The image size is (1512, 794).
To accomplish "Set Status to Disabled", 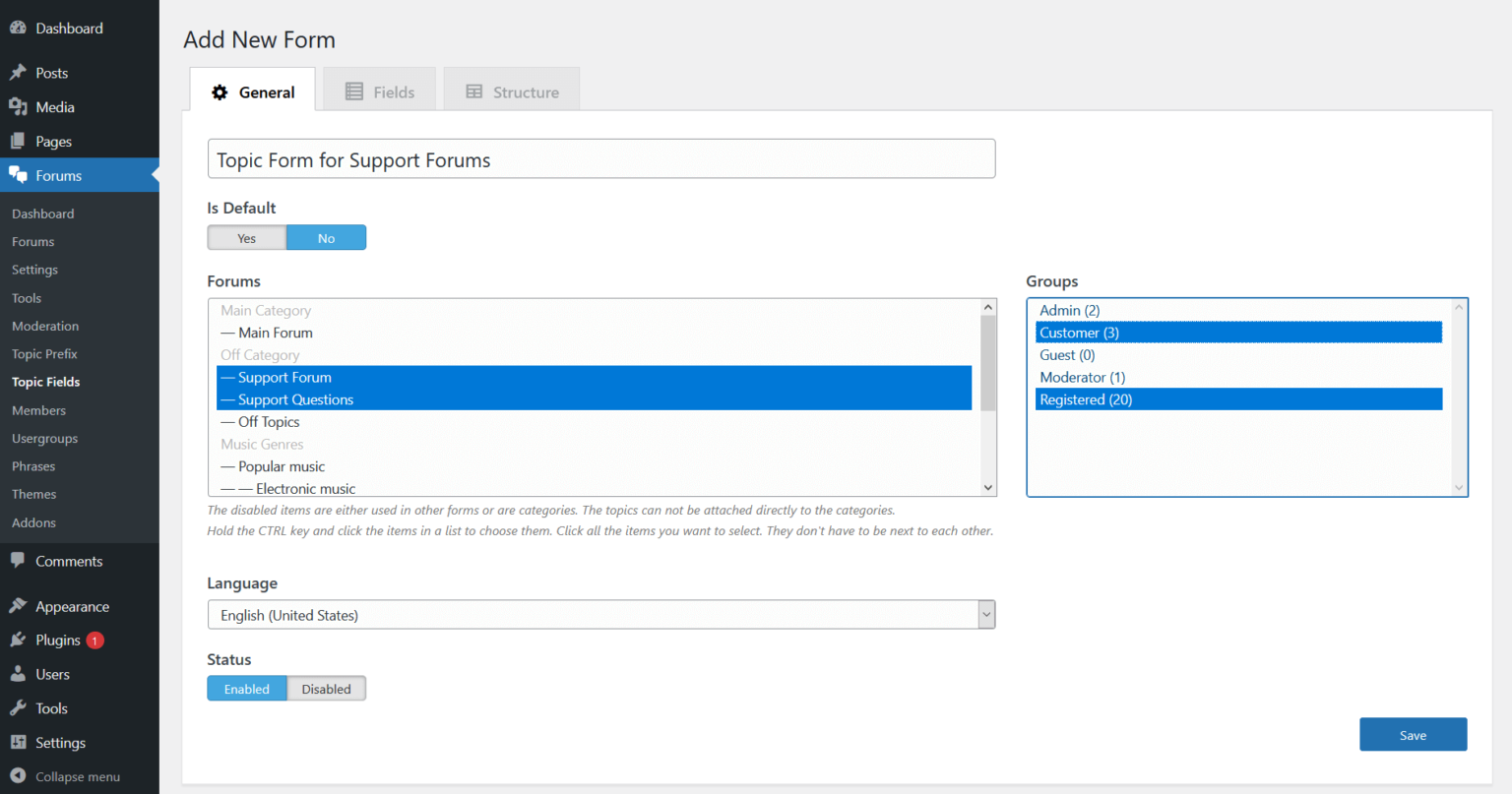I will 326,689.
